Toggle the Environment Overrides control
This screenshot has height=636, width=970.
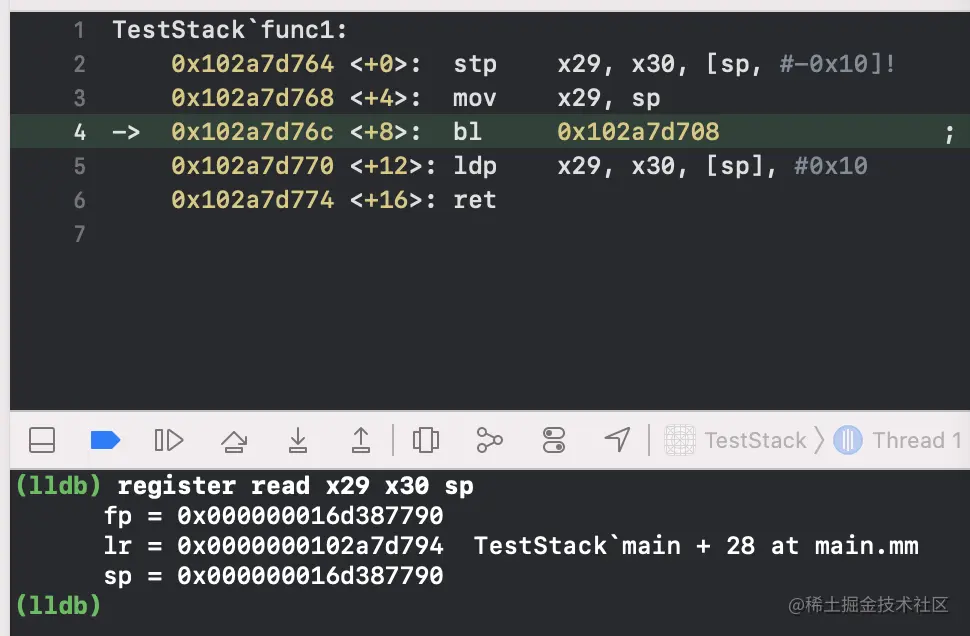[554, 440]
